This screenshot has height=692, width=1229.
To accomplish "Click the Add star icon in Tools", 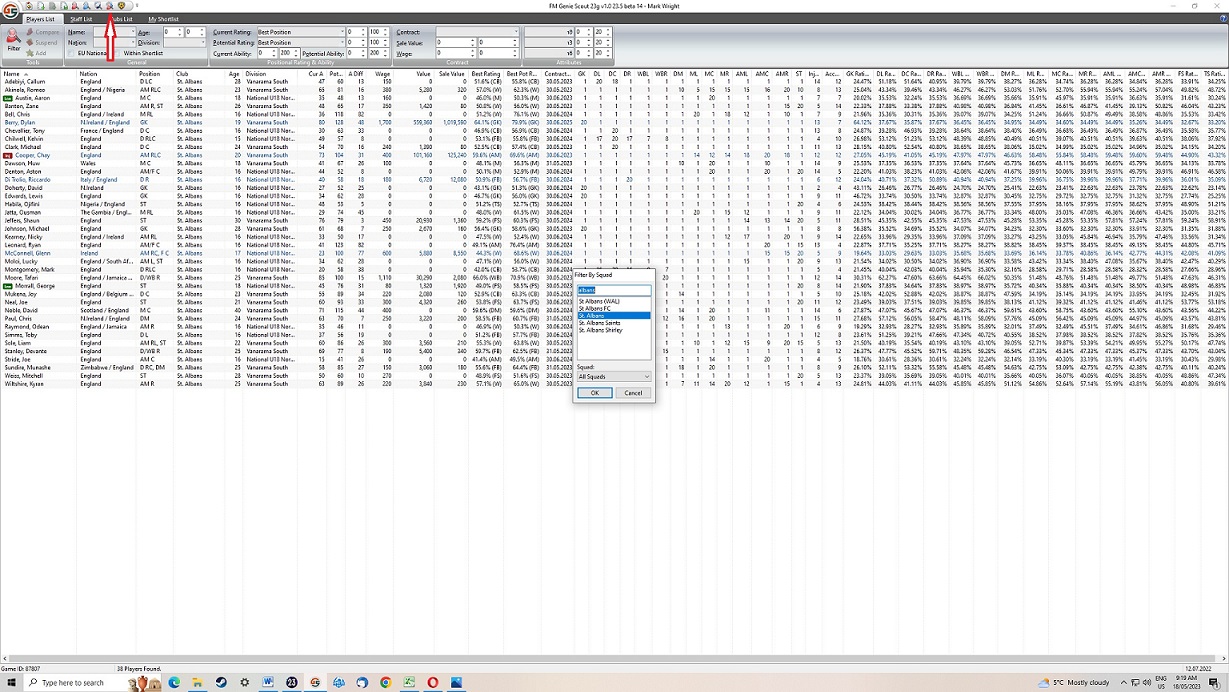I will (x=30, y=53).
